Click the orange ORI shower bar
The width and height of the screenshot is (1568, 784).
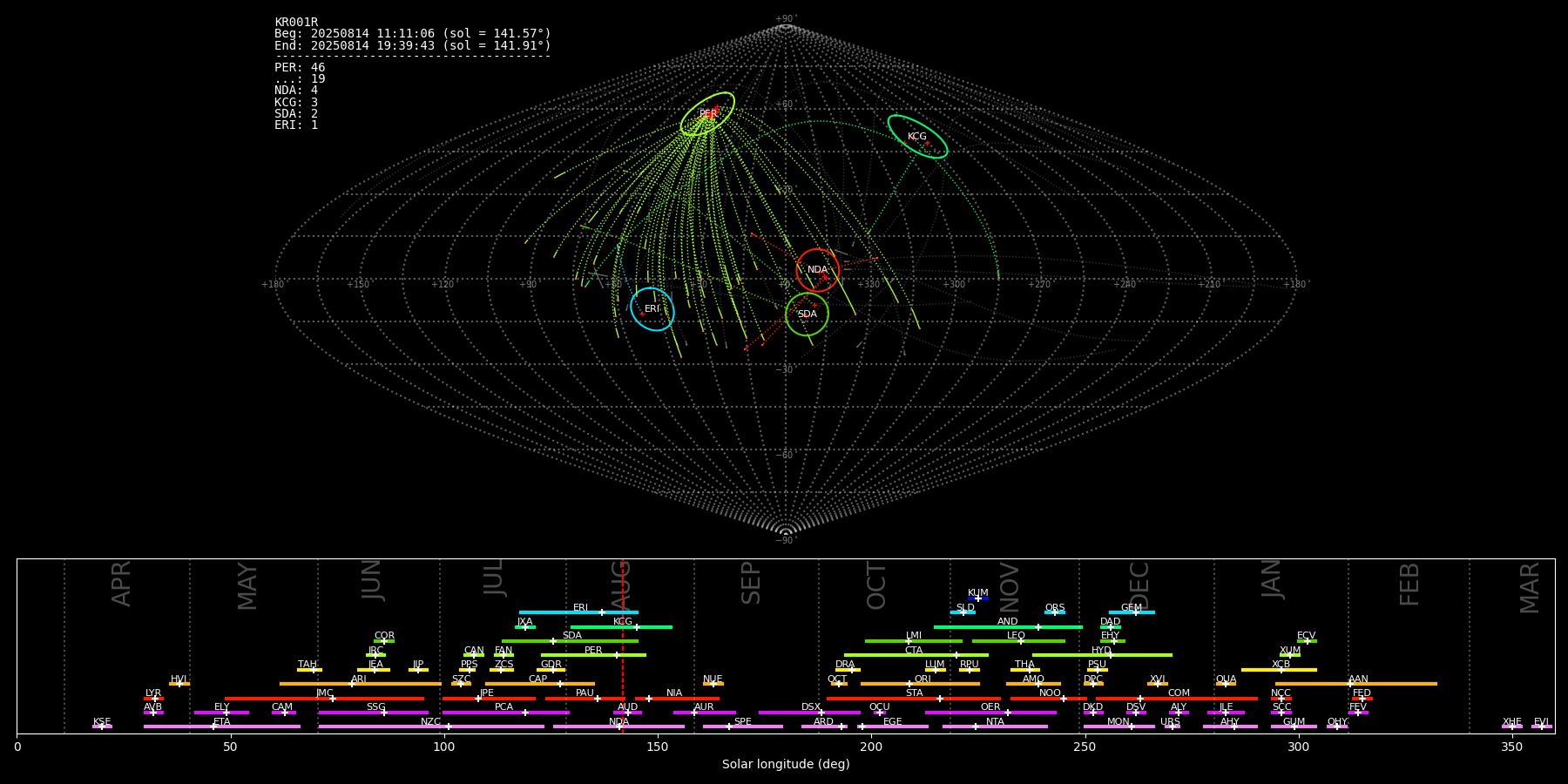pyautogui.click(x=920, y=684)
